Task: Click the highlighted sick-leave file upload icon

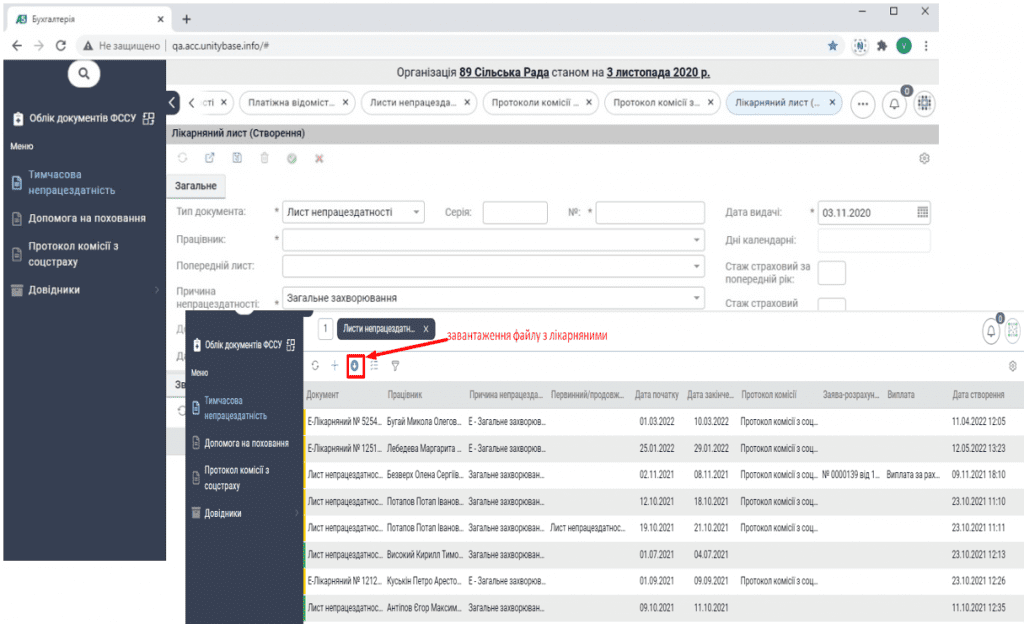Action: [x=355, y=366]
